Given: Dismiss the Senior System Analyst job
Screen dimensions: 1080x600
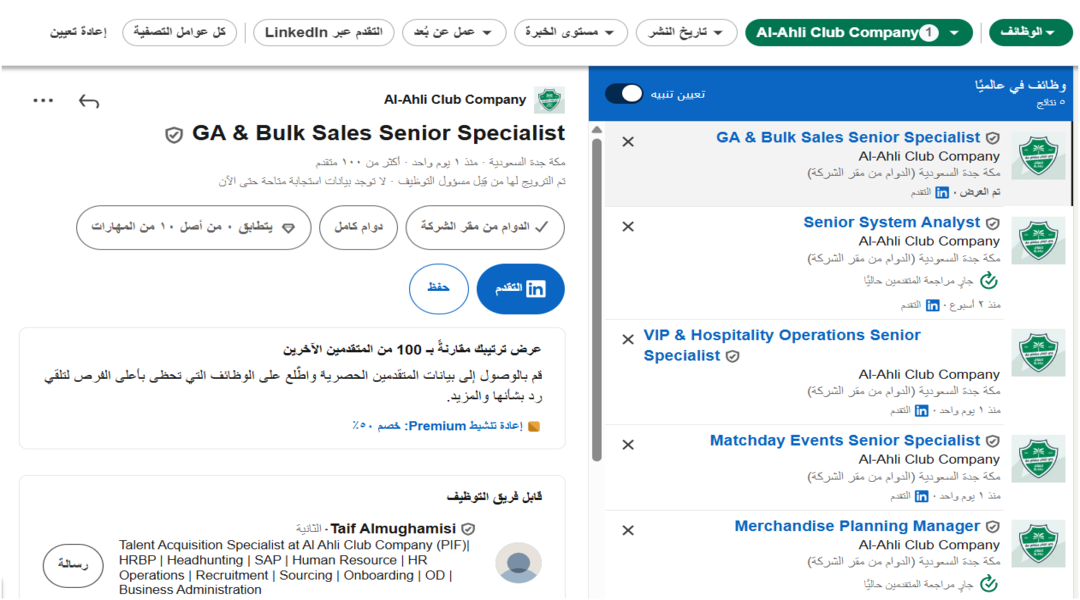Looking at the screenshot, I should point(628,227).
